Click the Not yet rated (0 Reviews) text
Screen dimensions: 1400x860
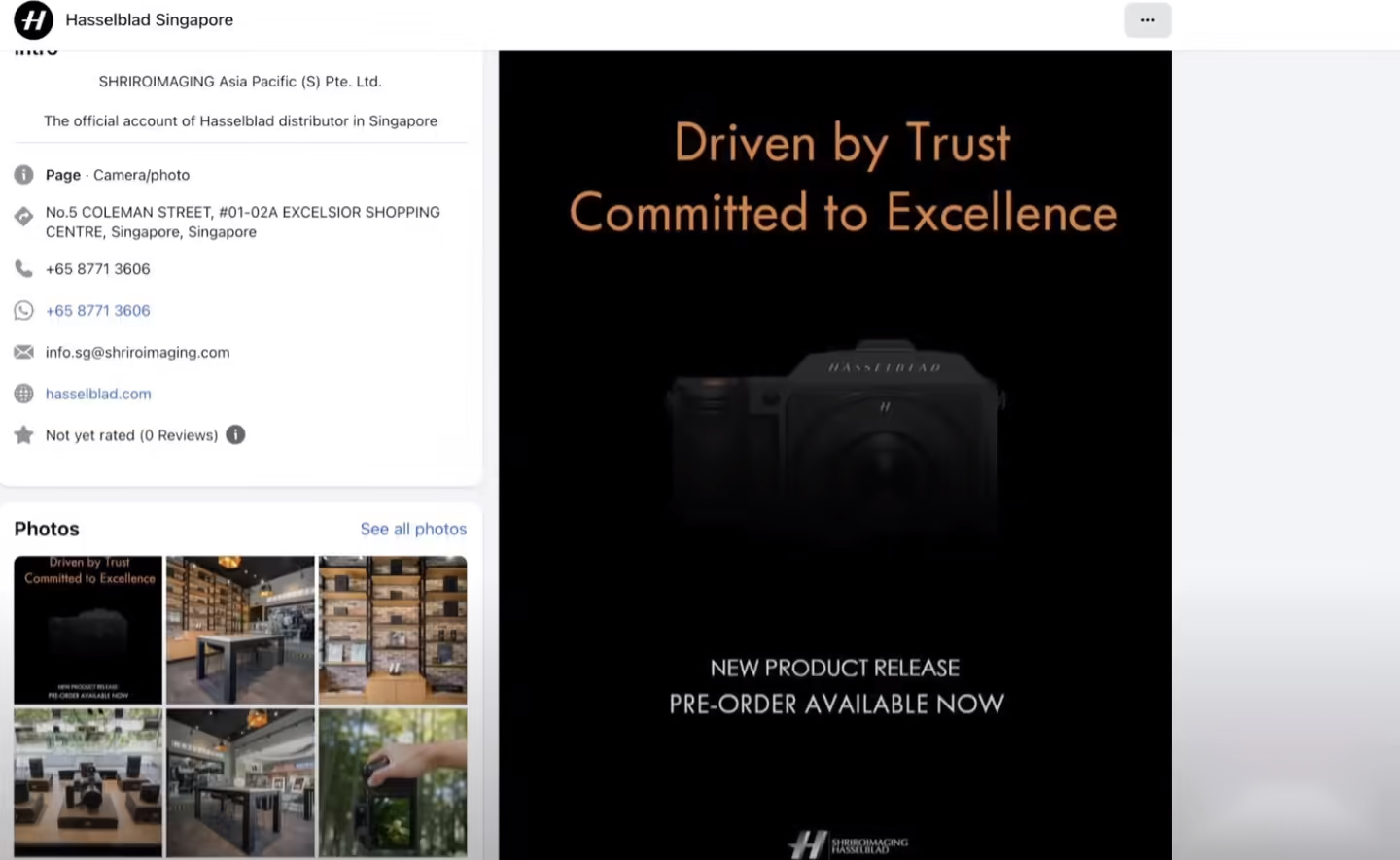[x=131, y=435]
